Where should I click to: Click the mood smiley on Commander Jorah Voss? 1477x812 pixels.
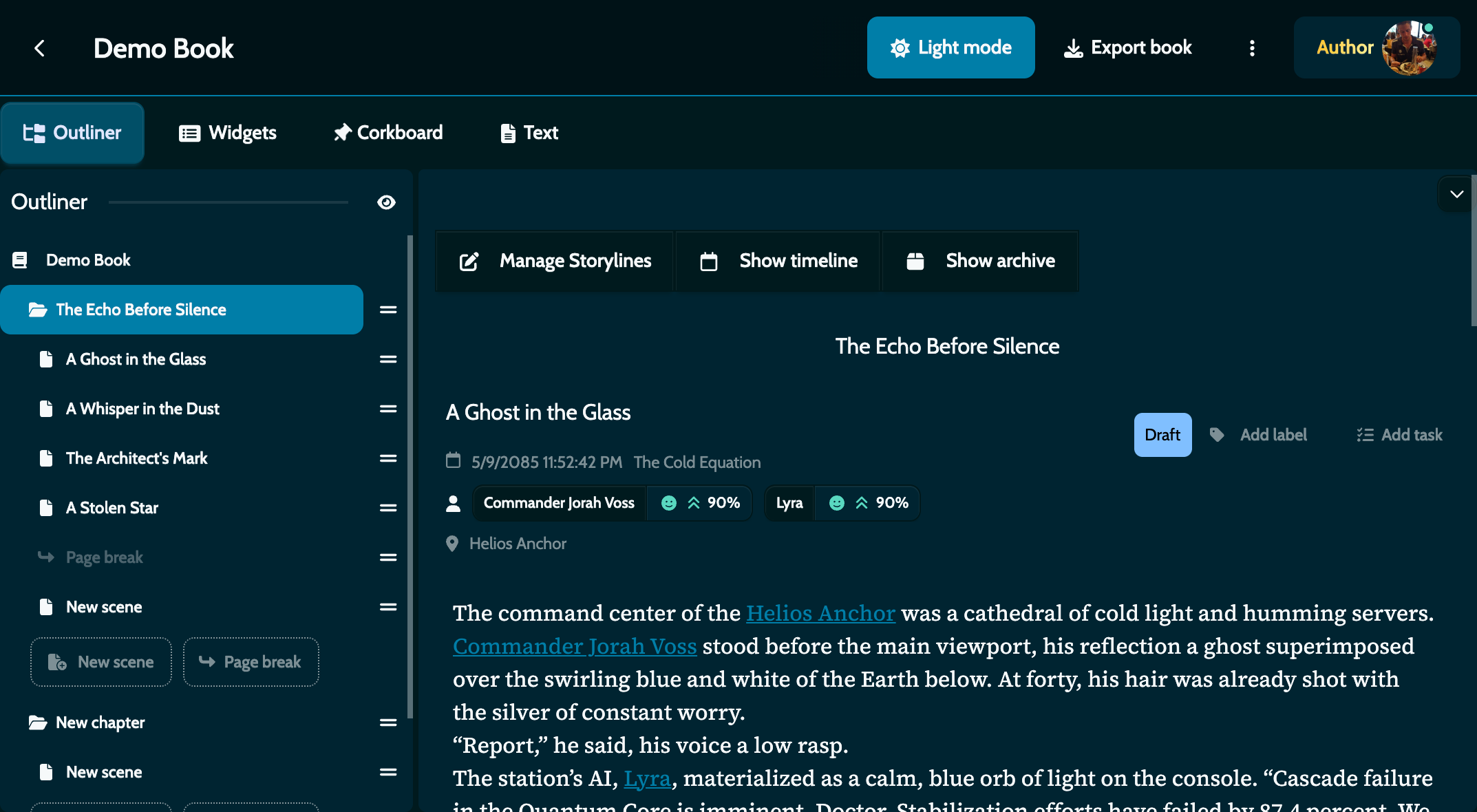668,503
